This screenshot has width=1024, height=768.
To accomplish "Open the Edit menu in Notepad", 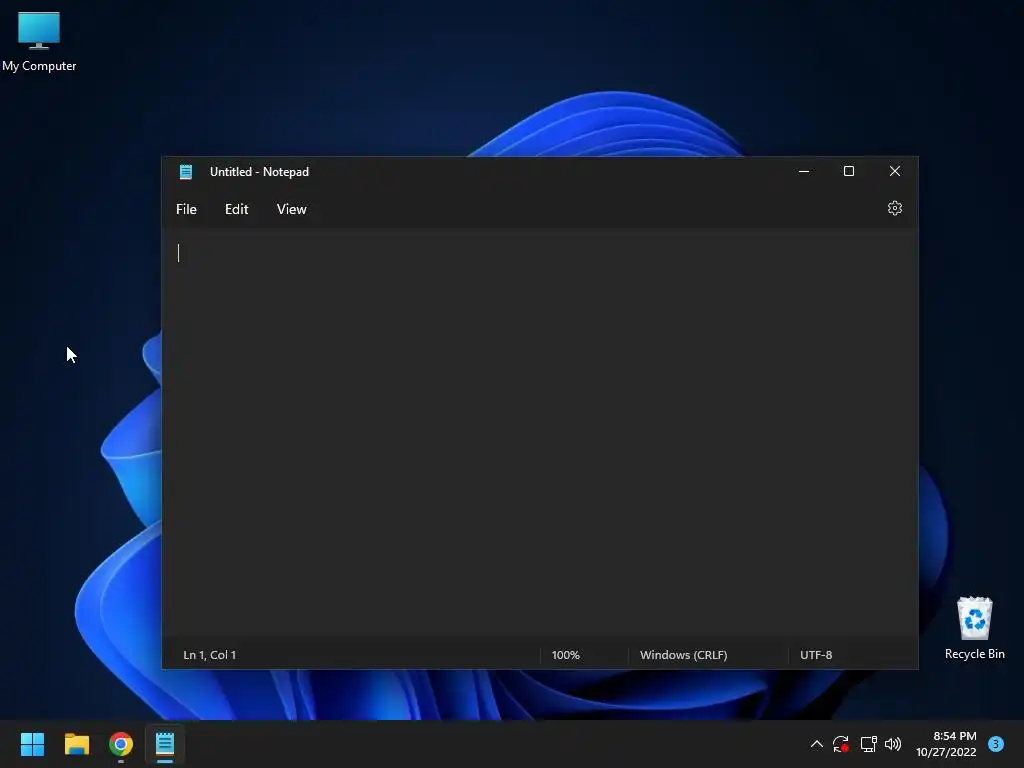I will coord(236,209).
